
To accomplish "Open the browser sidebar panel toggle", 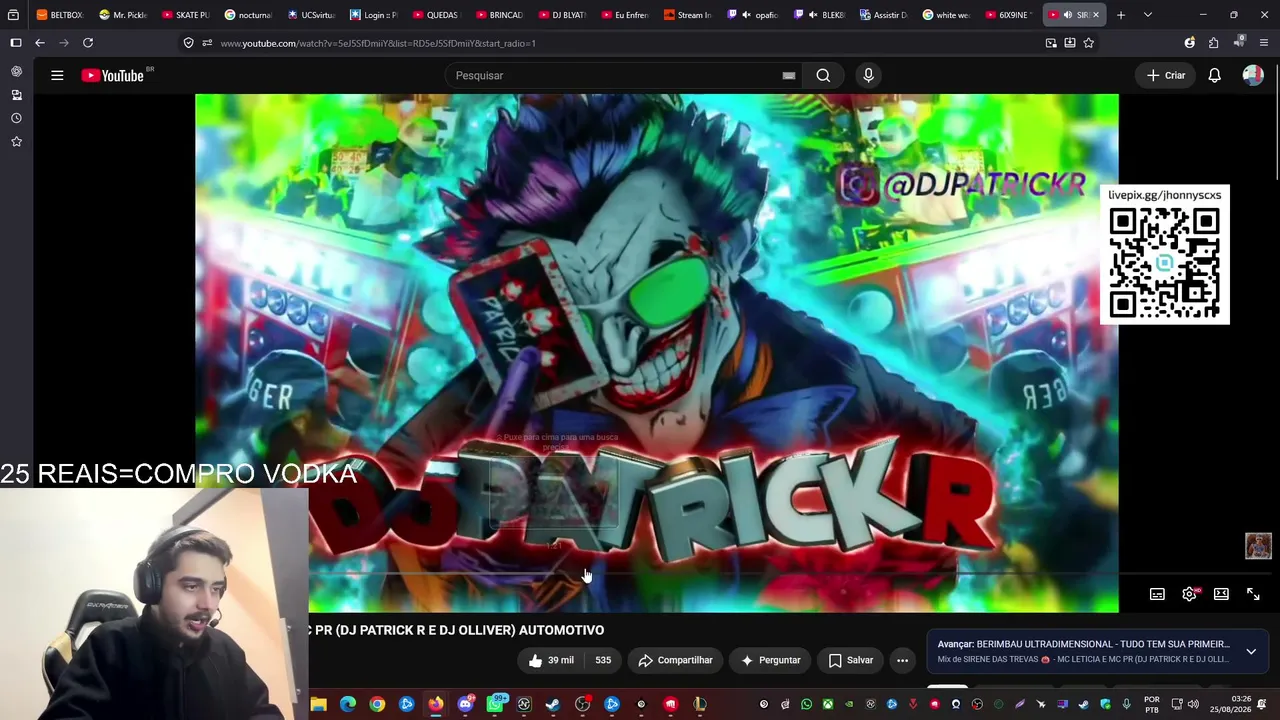I will point(16,43).
